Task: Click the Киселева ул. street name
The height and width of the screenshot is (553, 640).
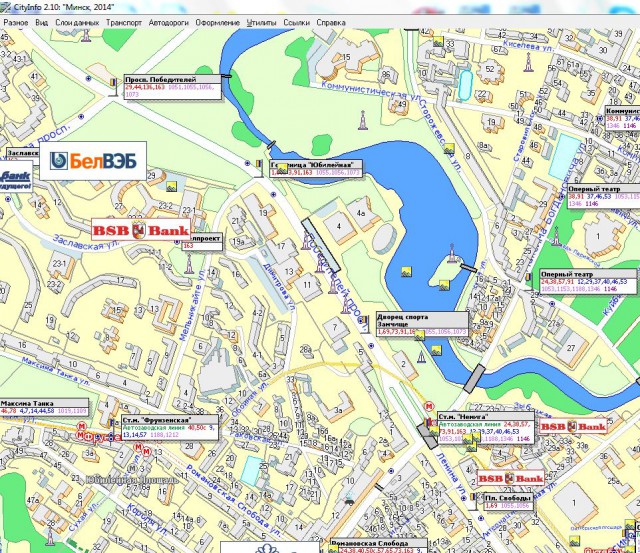Action: (528, 45)
